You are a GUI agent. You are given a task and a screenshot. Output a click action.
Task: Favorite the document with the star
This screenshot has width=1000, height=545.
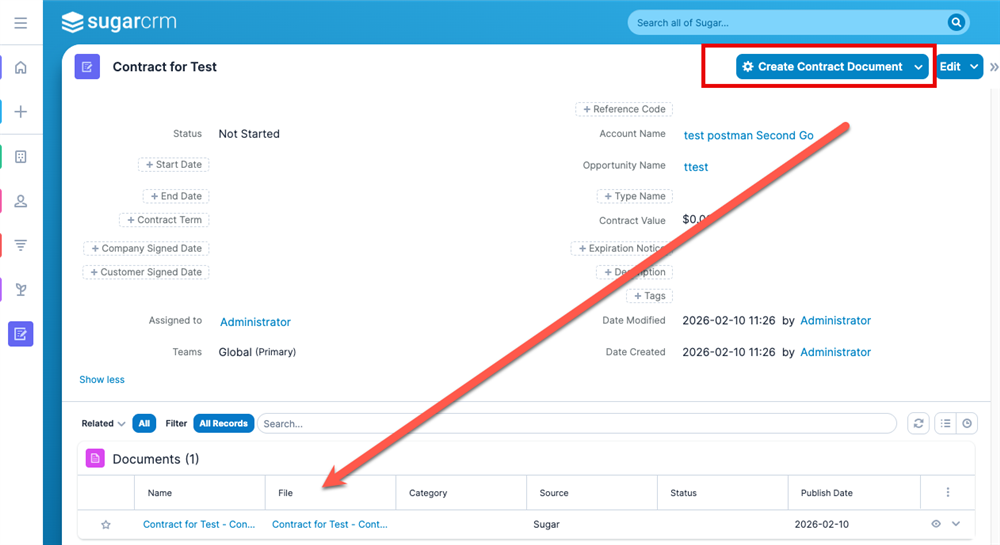click(106, 525)
